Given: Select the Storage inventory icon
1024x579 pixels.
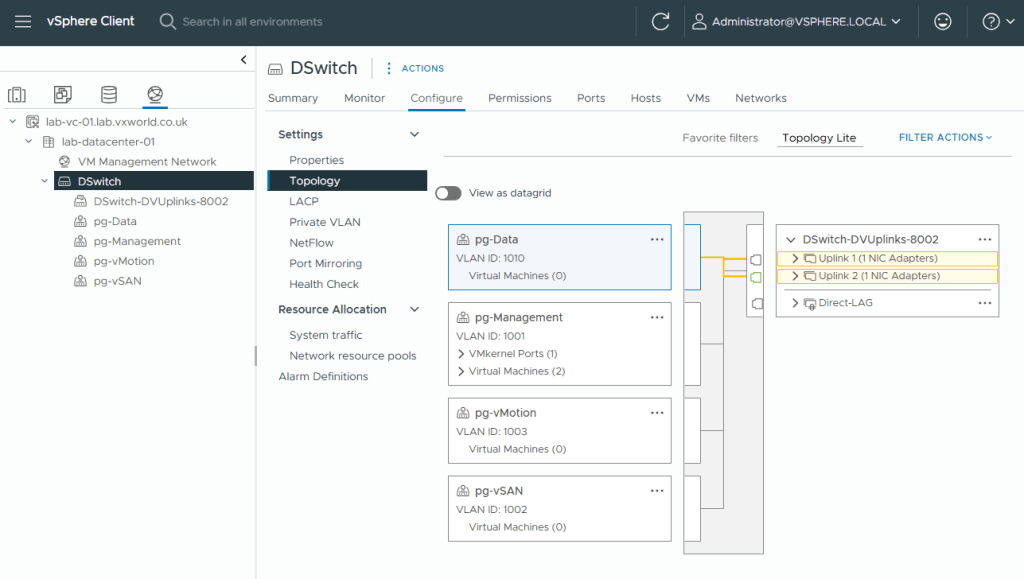Looking at the screenshot, I should (109, 95).
